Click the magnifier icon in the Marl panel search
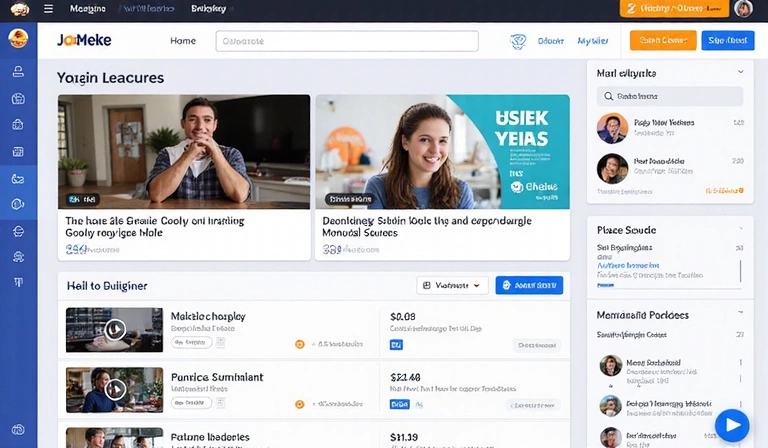This screenshot has height=448, width=768. 608,96
